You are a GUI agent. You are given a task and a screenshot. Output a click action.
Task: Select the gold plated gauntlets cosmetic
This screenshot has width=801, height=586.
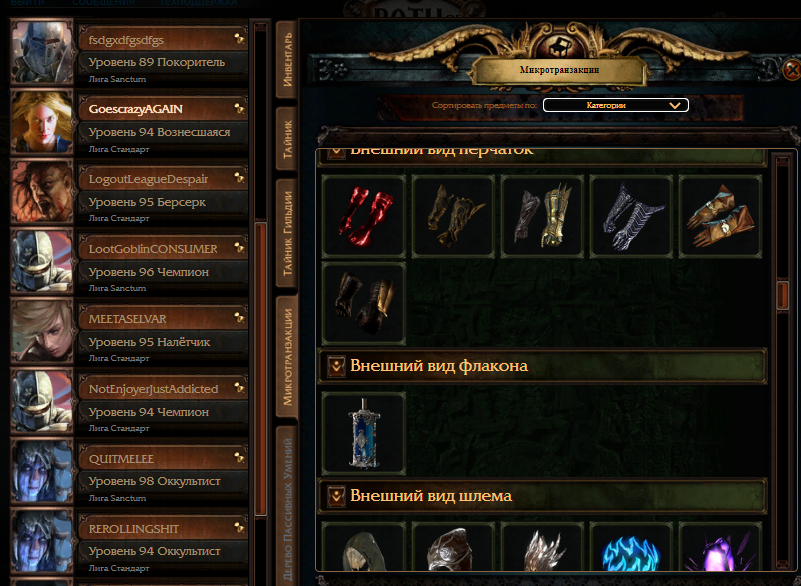542,216
